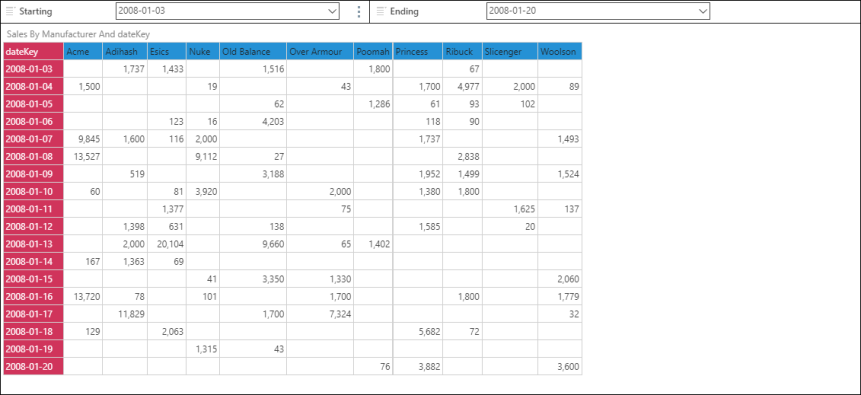
Task: Select the Nuke column header
Action: click(203, 52)
